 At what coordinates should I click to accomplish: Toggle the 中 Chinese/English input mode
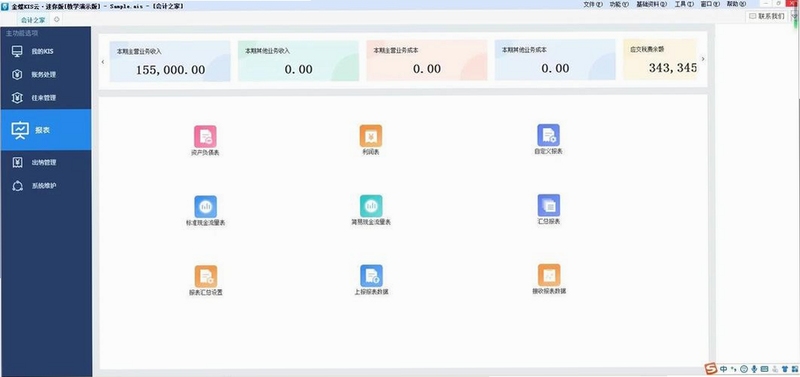click(x=723, y=369)
